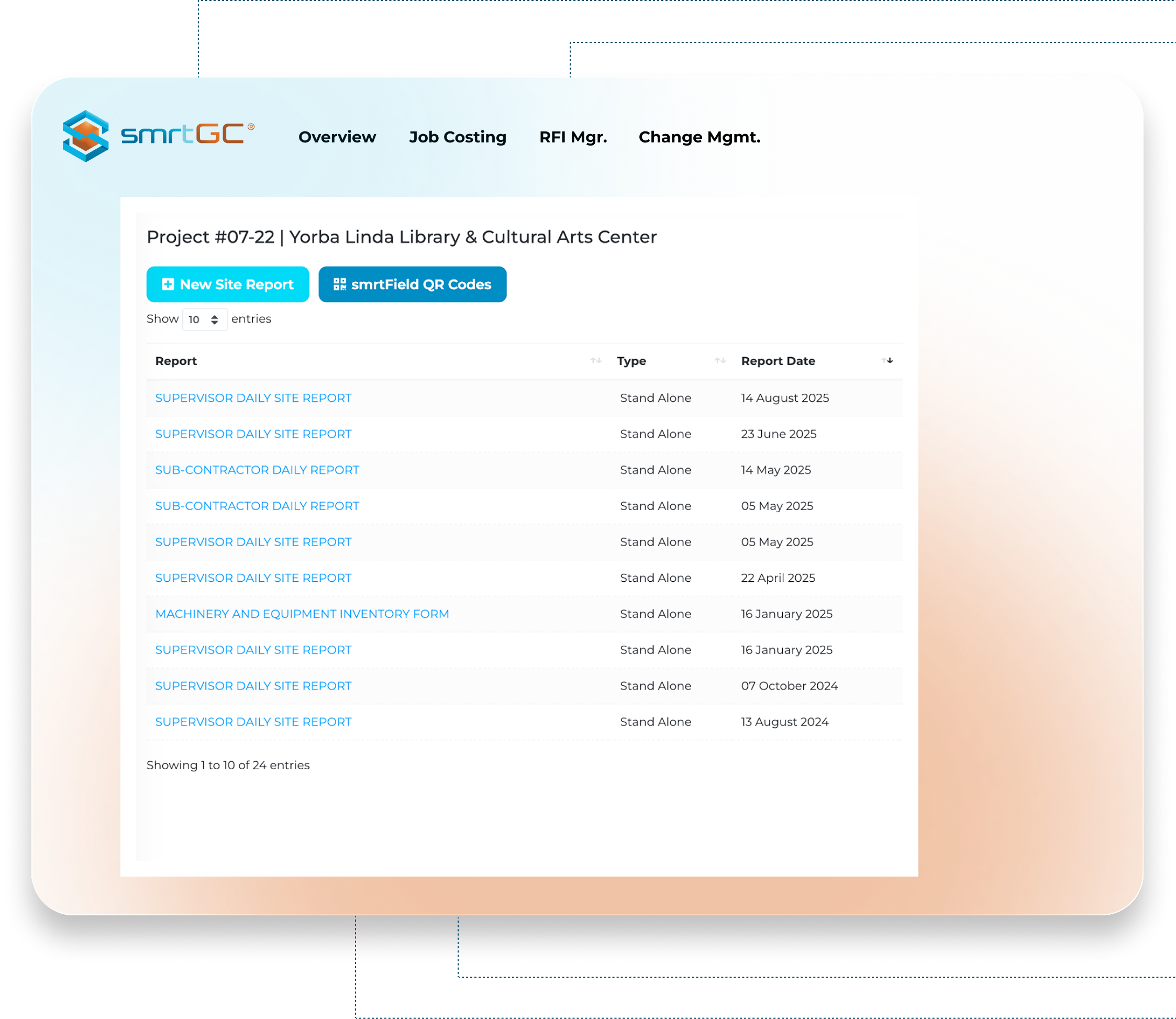1176x1019 pixels.
Task: Open Machinery and Equipment Inventory Form link
Action: pyautogui.click(x=302, y=614)
